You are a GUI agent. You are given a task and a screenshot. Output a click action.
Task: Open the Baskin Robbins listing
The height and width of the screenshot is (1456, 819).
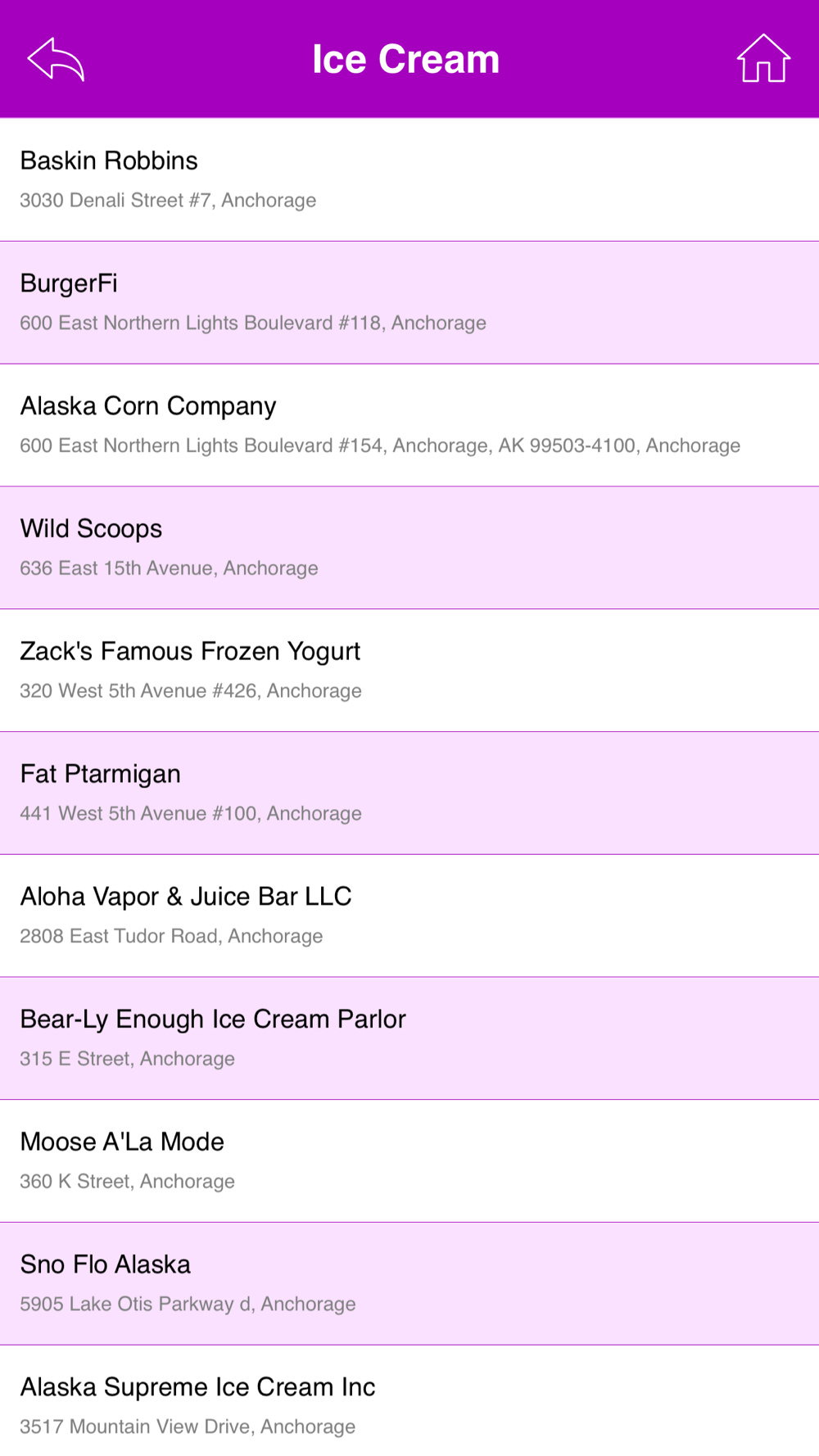[x=409, y=179]
